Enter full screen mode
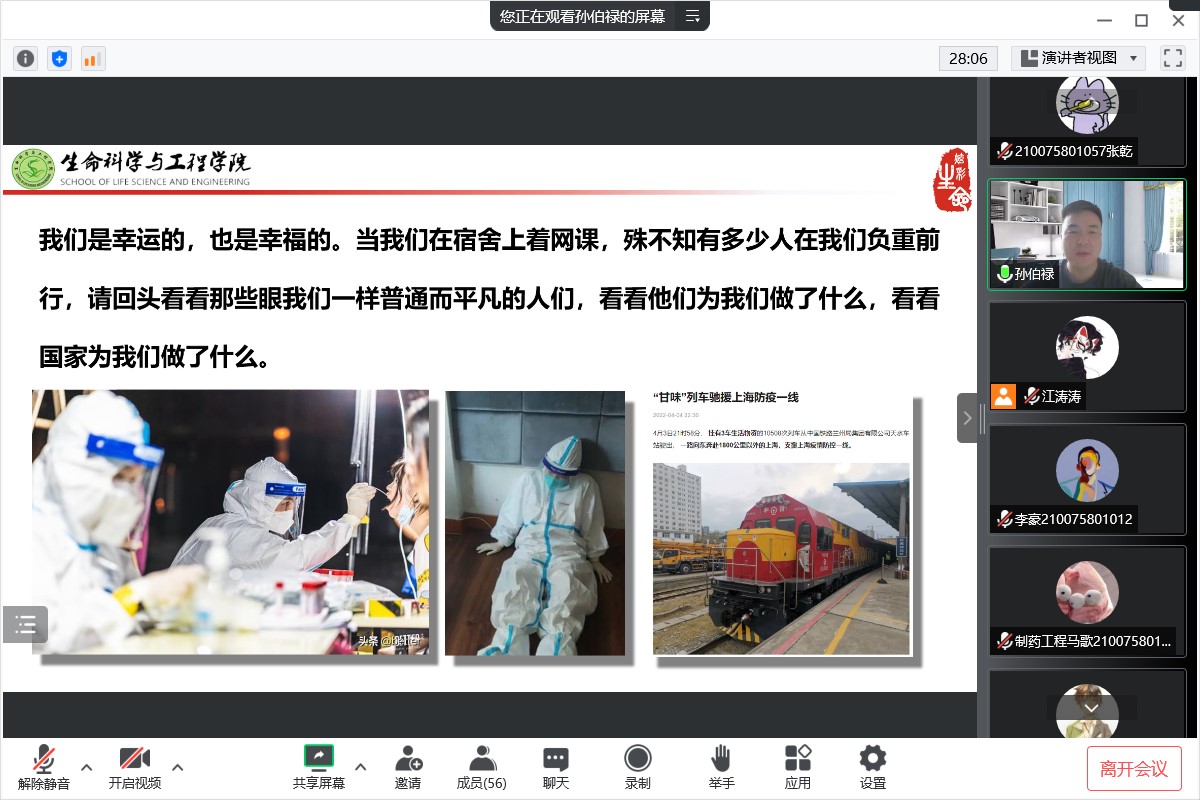This screenshot has width=1200, height=800. pyautogui.click(x=1172, y=58)
